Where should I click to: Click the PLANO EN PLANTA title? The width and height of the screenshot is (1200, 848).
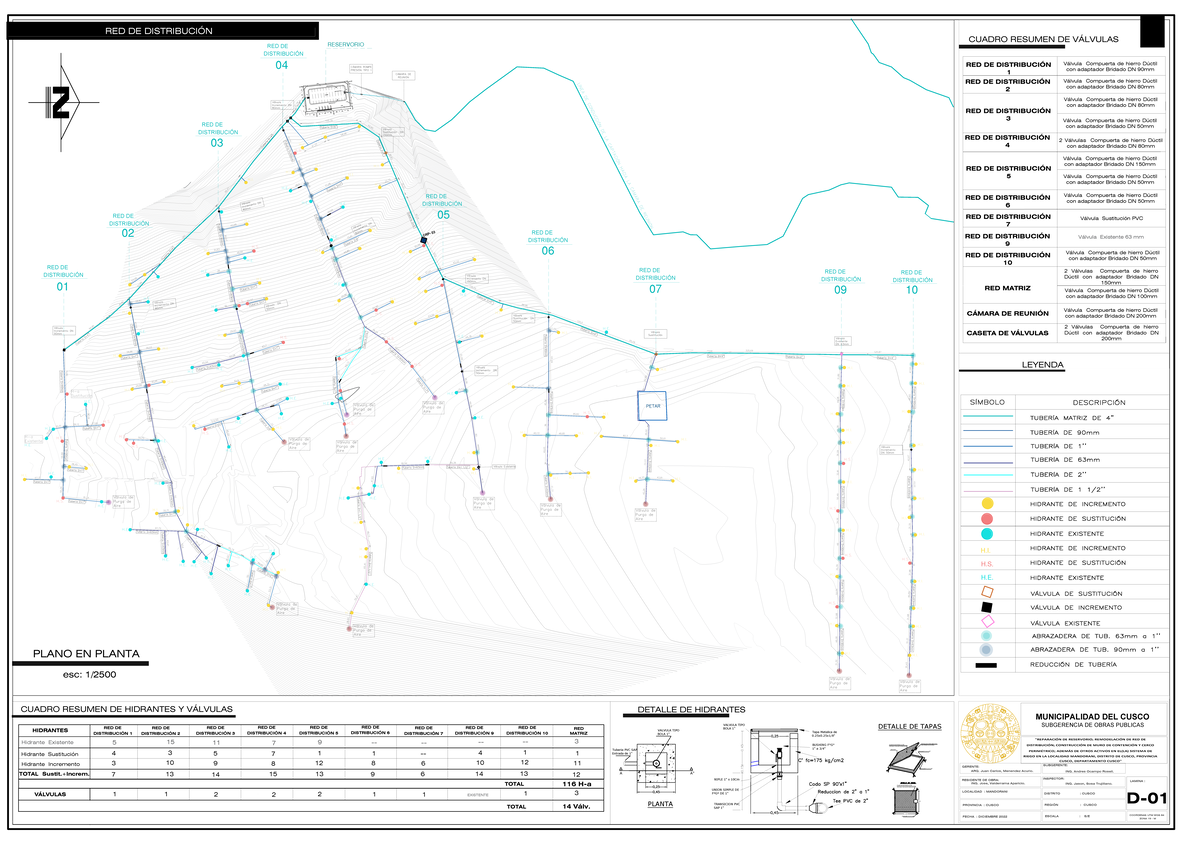point(87,655)
